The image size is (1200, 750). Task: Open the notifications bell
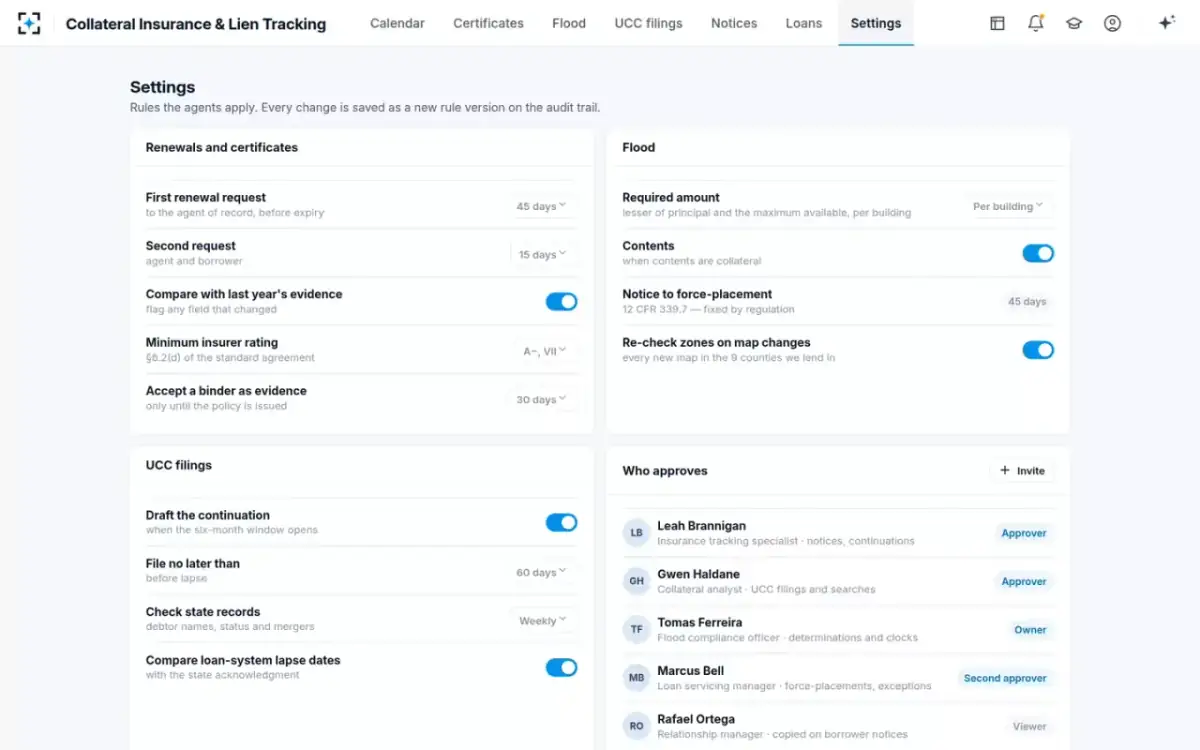click(1036, 23)
